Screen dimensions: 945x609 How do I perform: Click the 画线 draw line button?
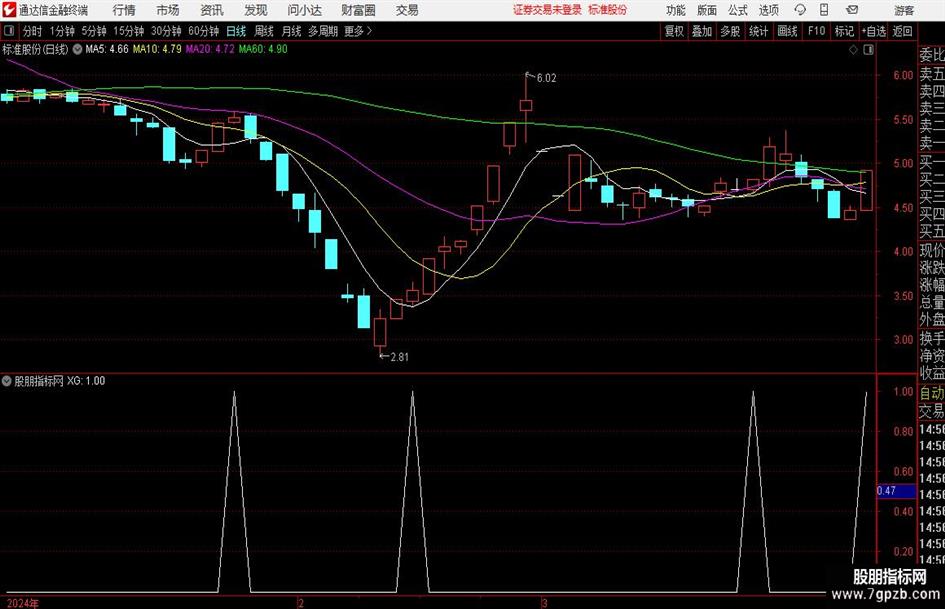click(787, 31)
